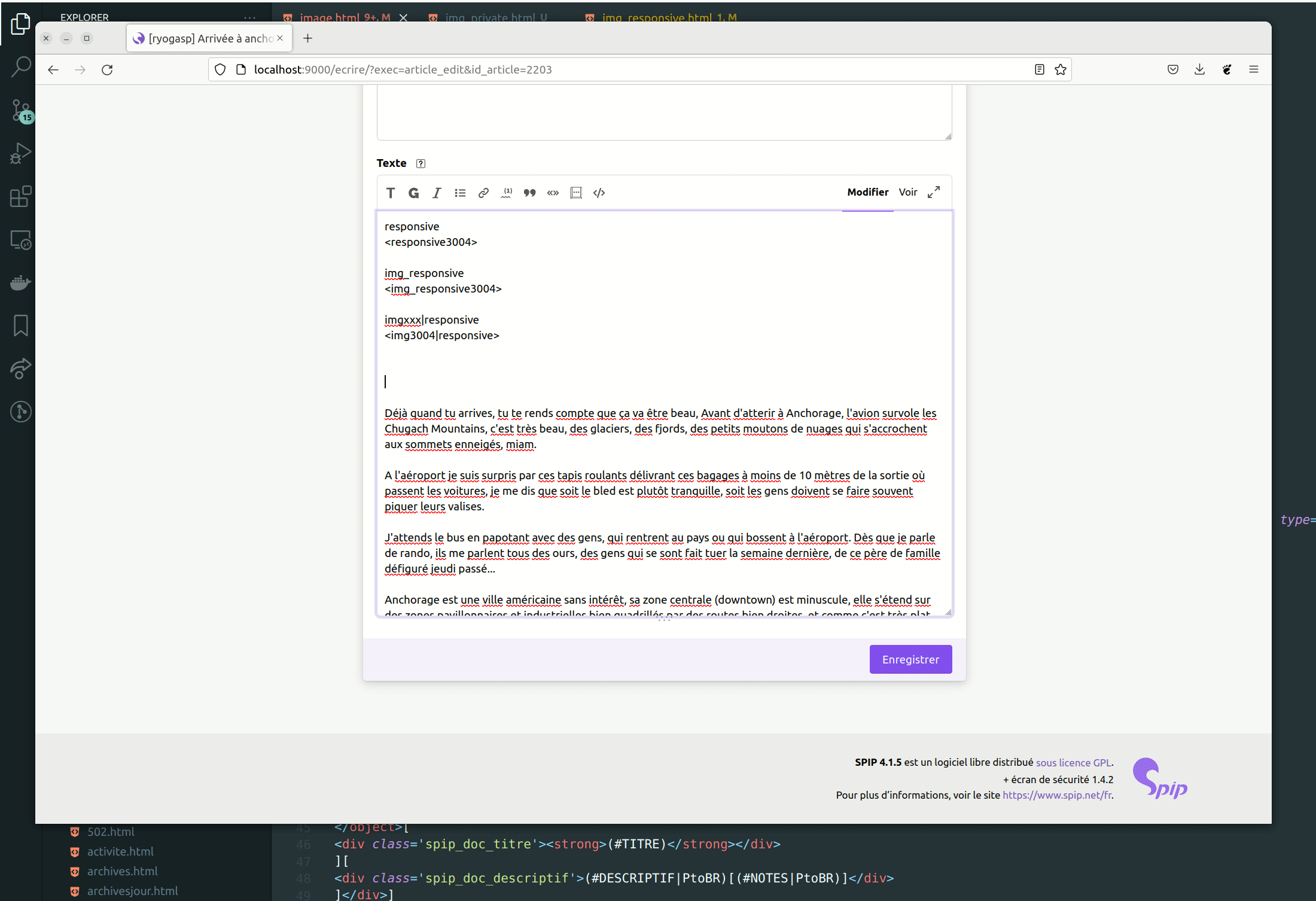Click the Enregistrer button
The height and width of the screenshot is (901, 1316).
pyautogui.click(x=910, y=659)
